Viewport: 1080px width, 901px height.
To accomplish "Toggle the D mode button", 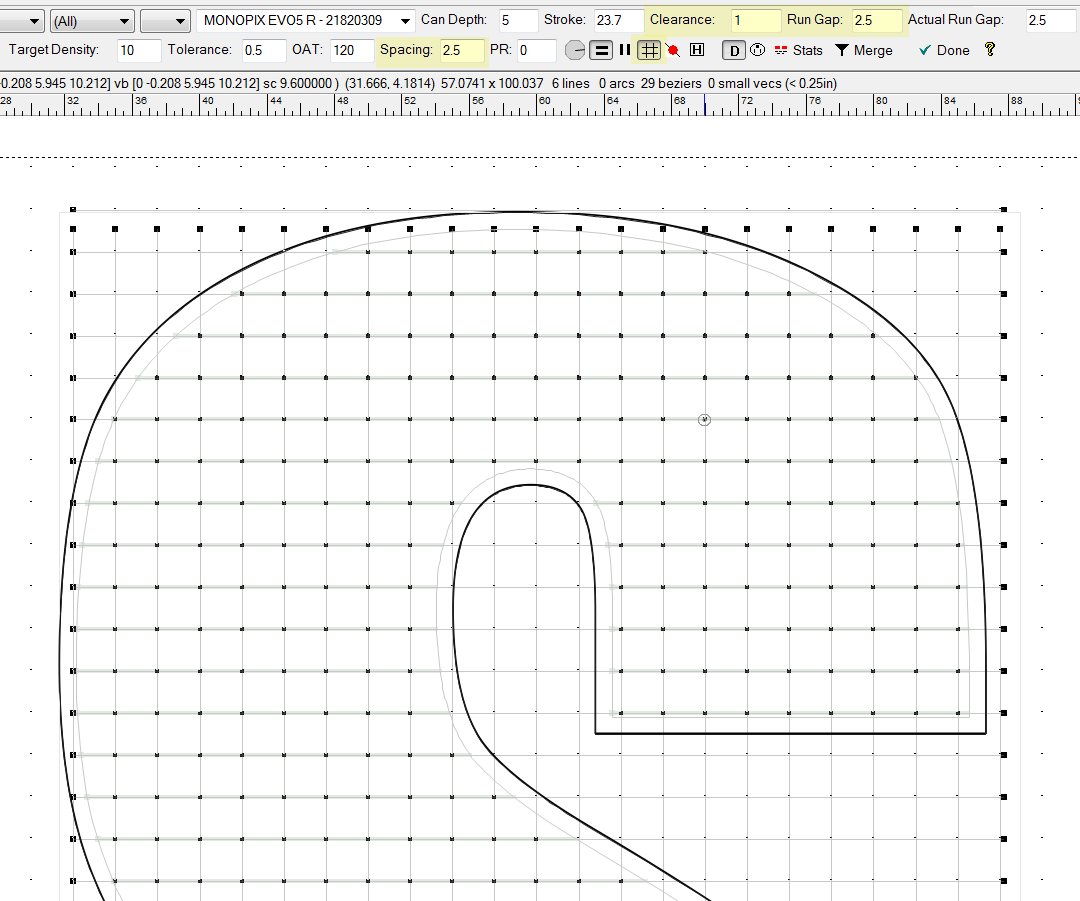I will tap(734, 50).
